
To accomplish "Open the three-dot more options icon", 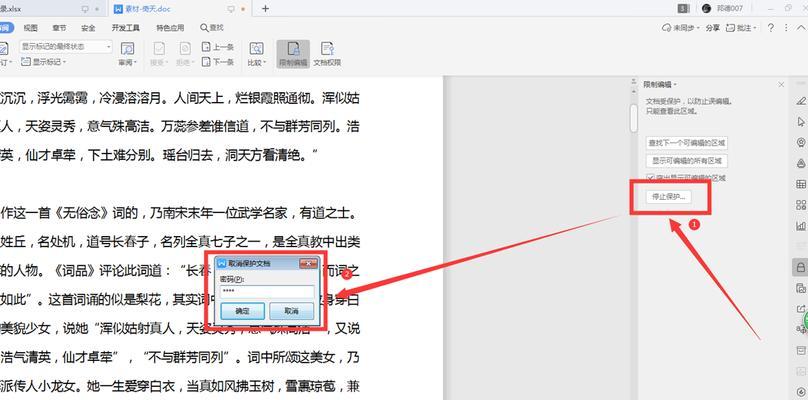I will [x=786, y=28].
